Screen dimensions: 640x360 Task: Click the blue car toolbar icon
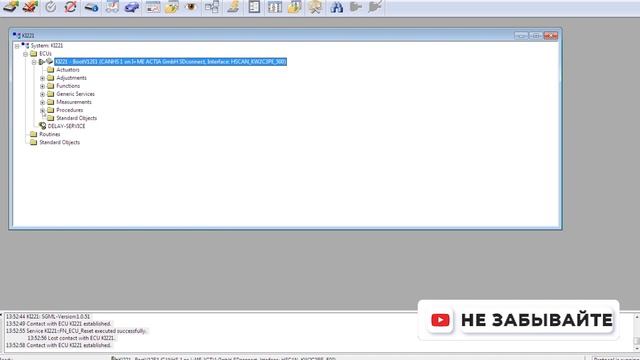[x=131, y=7]
